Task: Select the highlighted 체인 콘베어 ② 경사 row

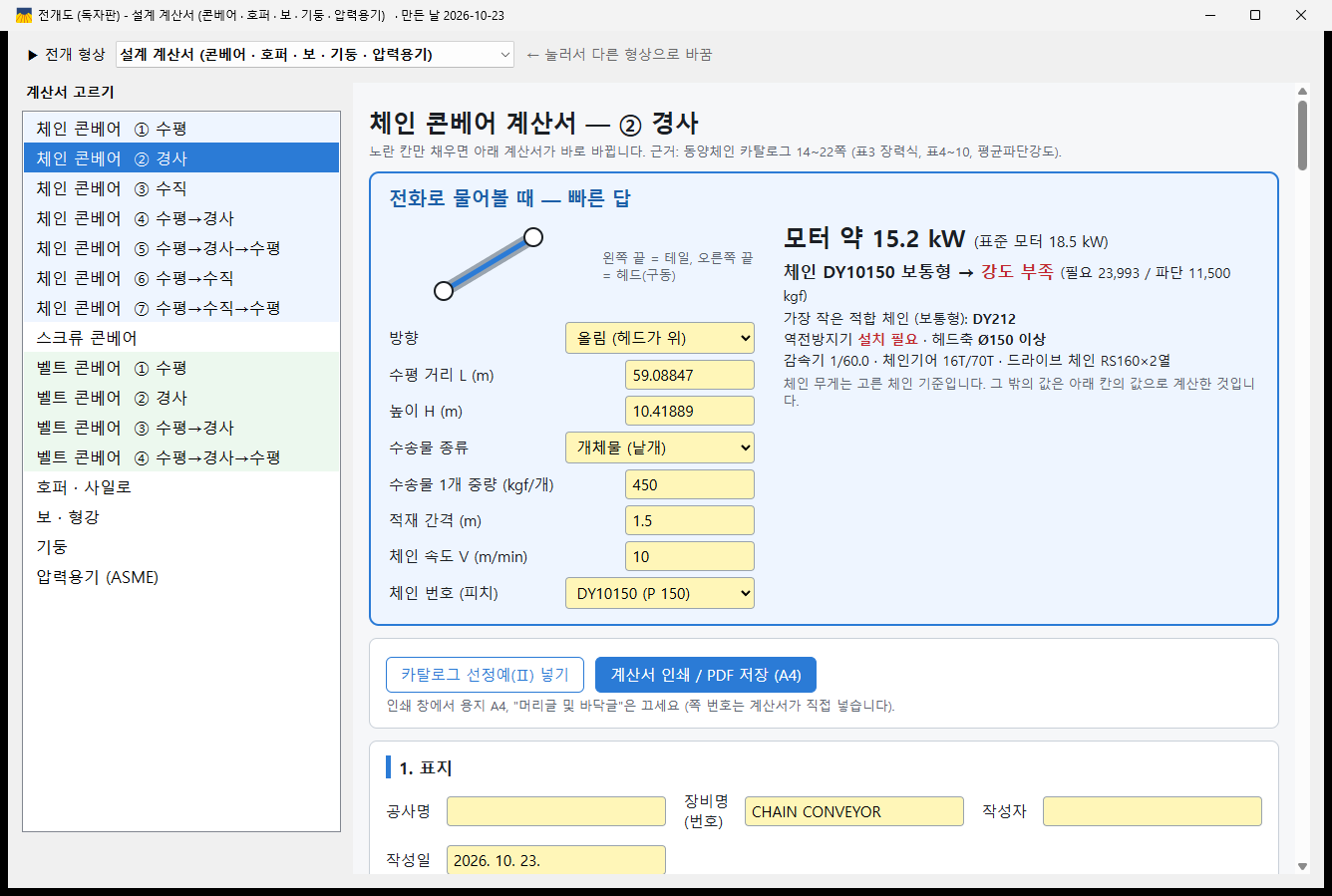Action: click(181, 158)
